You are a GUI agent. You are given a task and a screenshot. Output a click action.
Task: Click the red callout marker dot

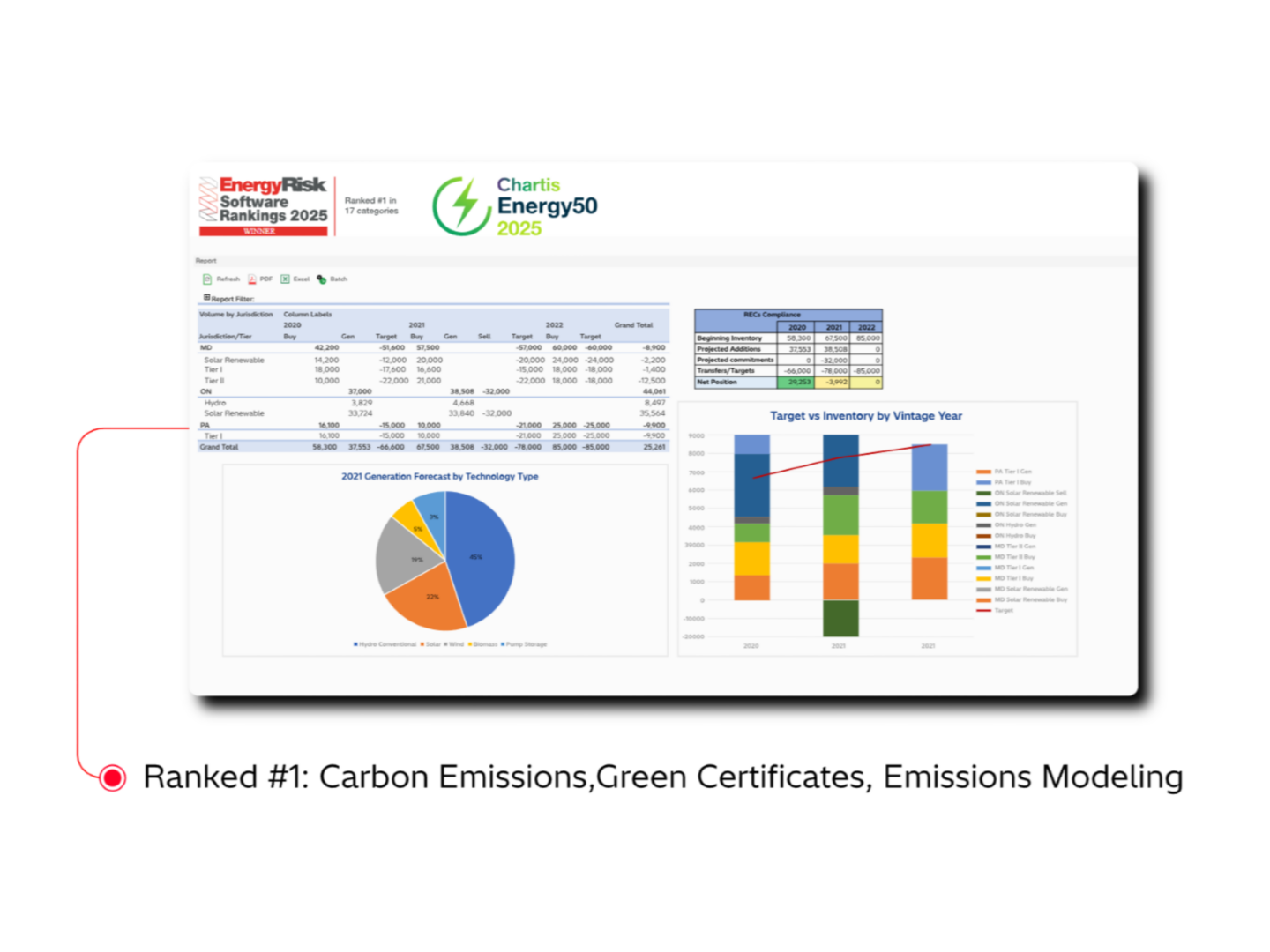point(111,777)
